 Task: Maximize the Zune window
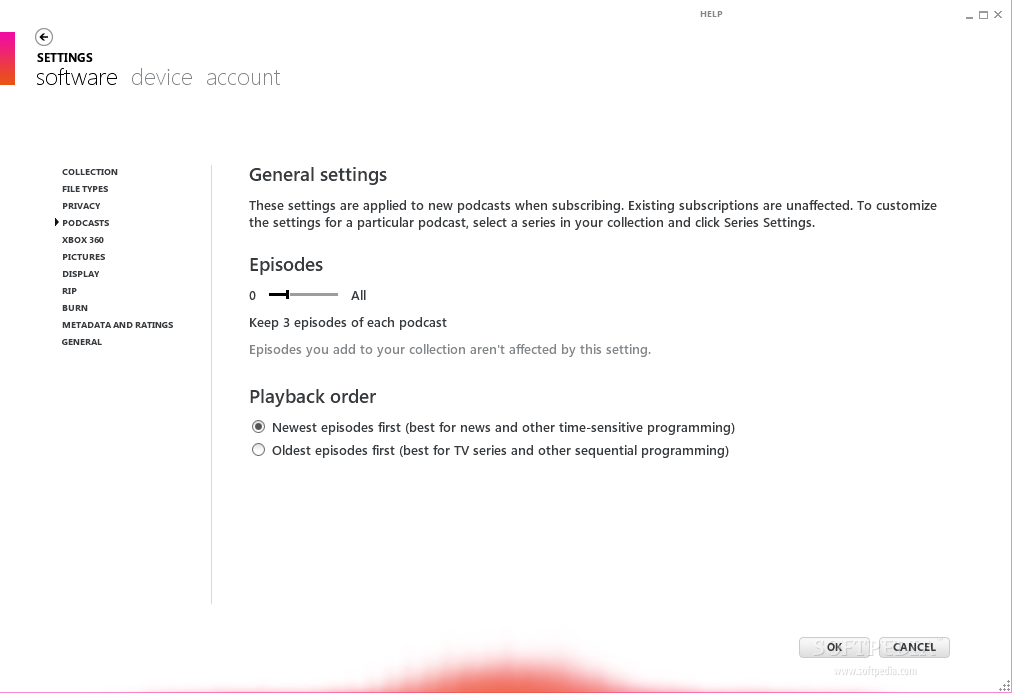(x=984, y=15)
